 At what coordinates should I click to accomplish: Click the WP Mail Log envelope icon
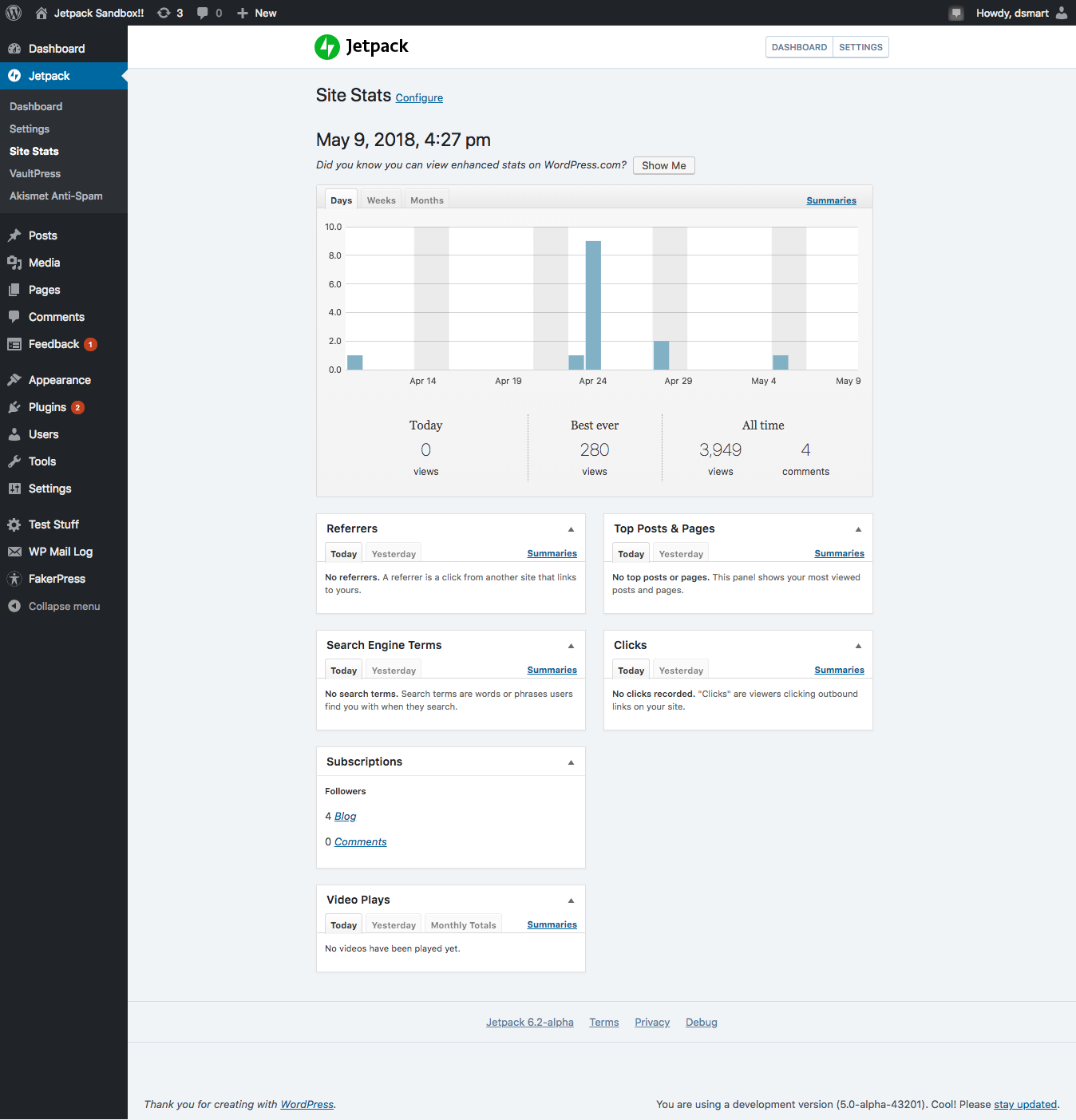pos(14,552)
